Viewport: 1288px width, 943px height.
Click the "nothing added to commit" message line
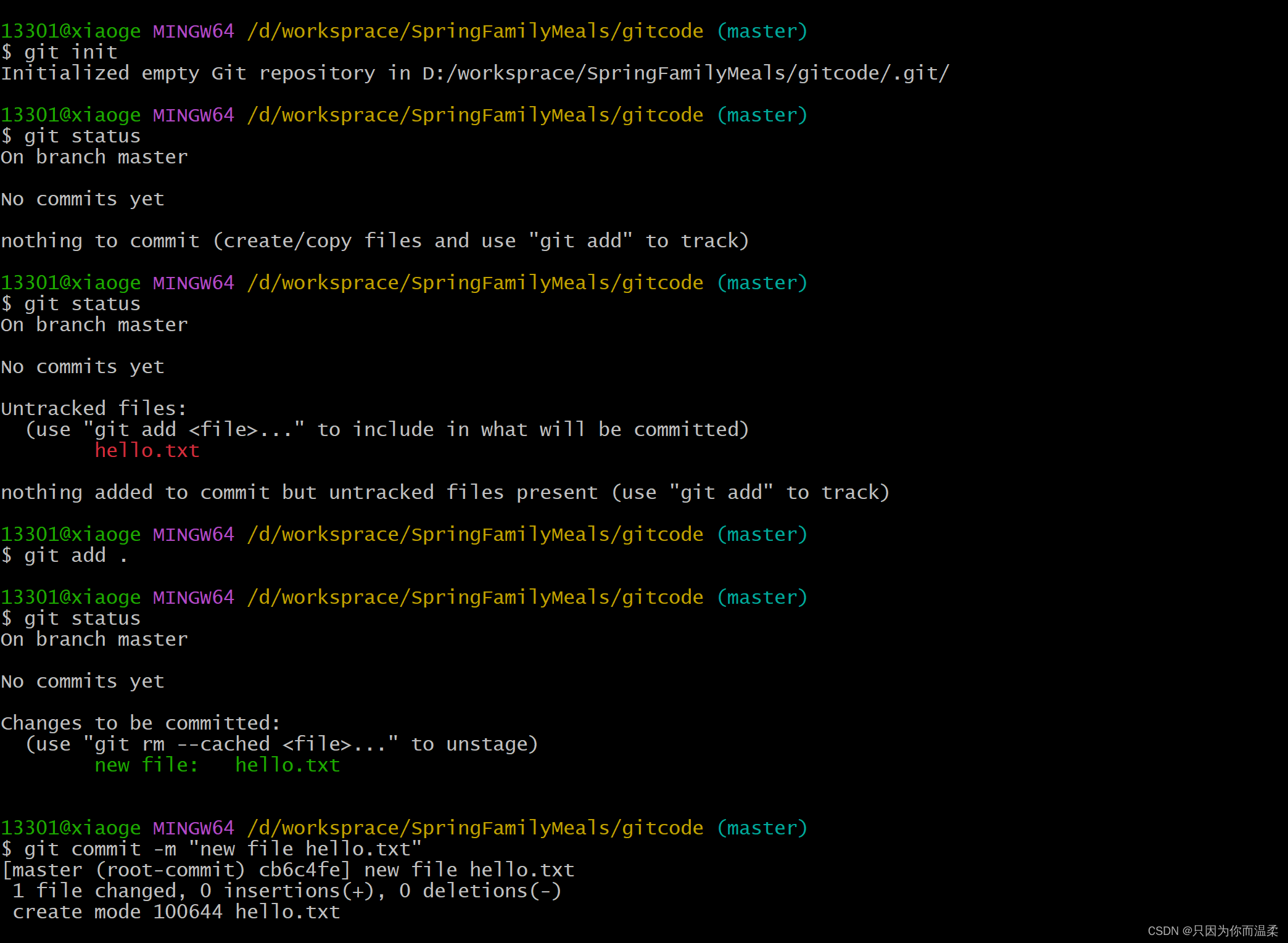click(444, 493)
